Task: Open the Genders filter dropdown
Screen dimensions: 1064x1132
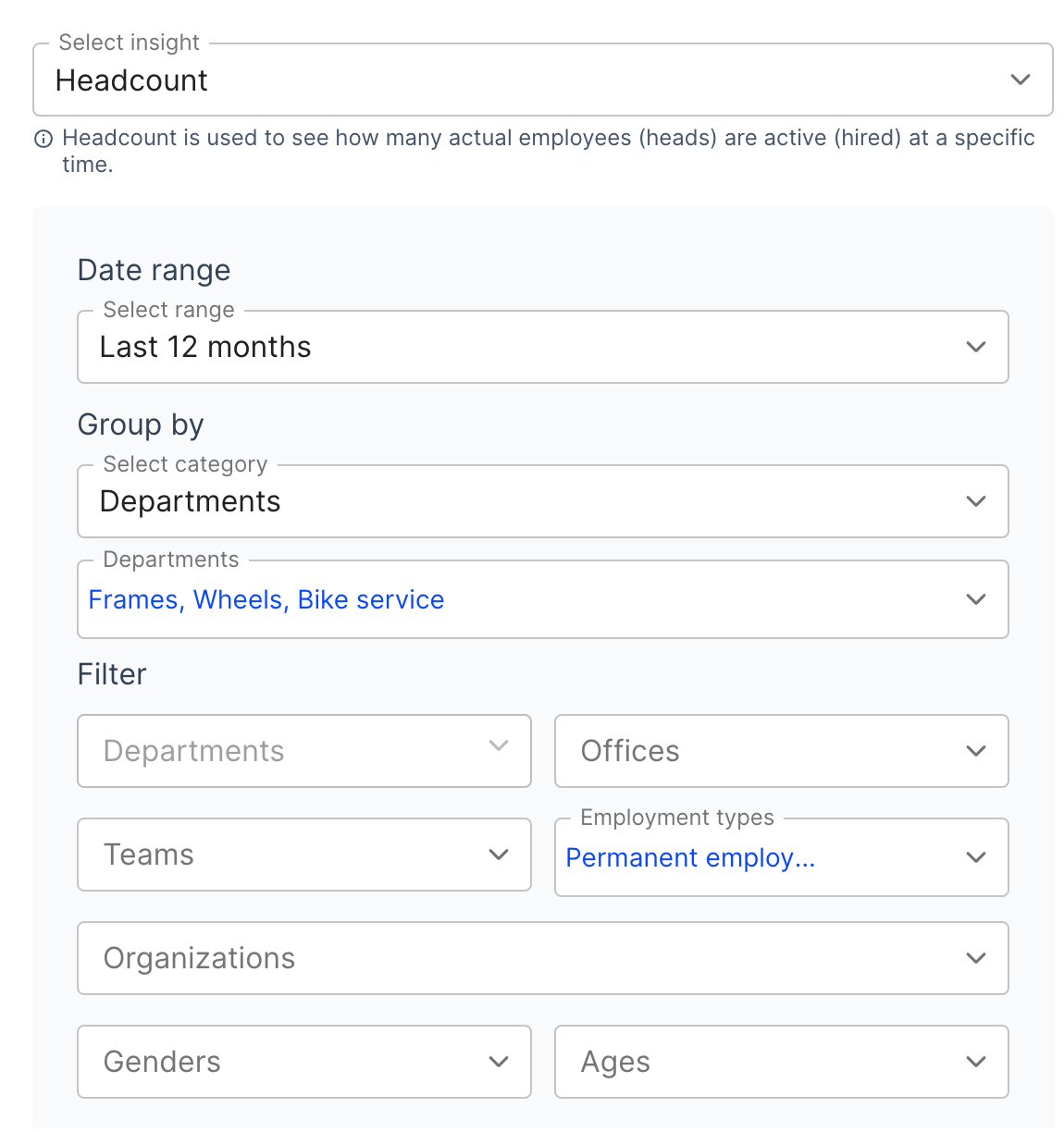Action: pos(303,1062)
